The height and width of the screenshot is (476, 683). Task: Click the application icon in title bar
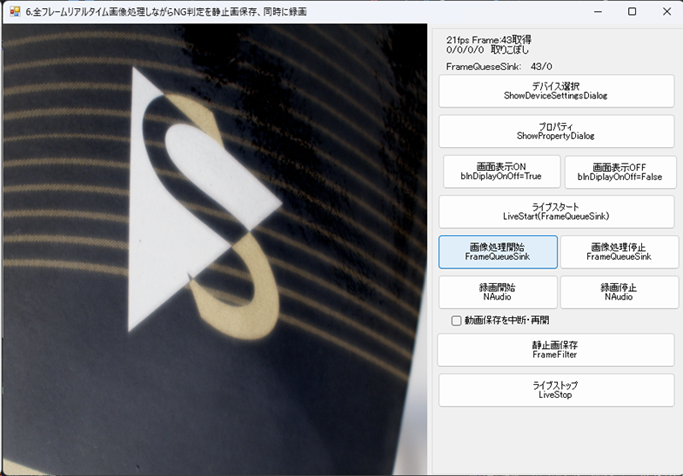15,12
